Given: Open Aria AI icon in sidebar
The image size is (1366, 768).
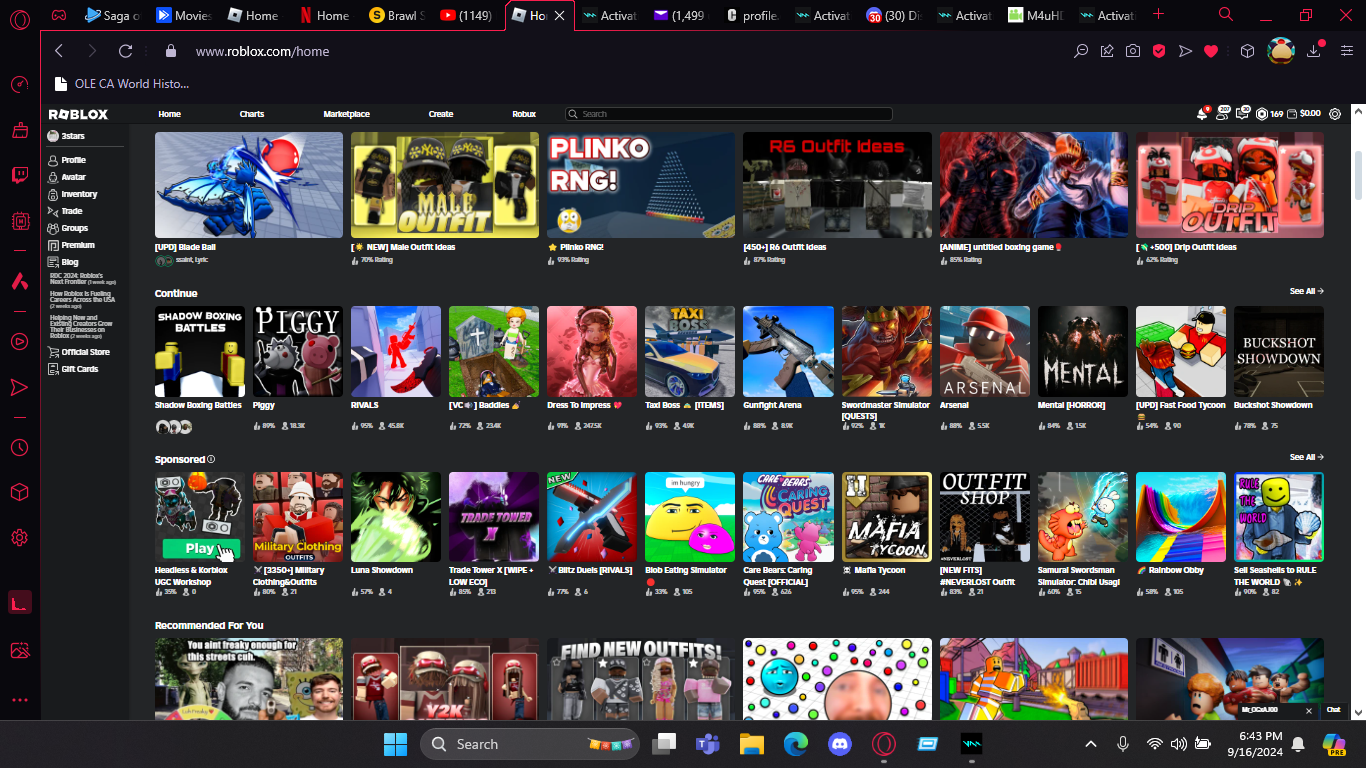Looking at the screenshot, I should click(x=19, y=283).
